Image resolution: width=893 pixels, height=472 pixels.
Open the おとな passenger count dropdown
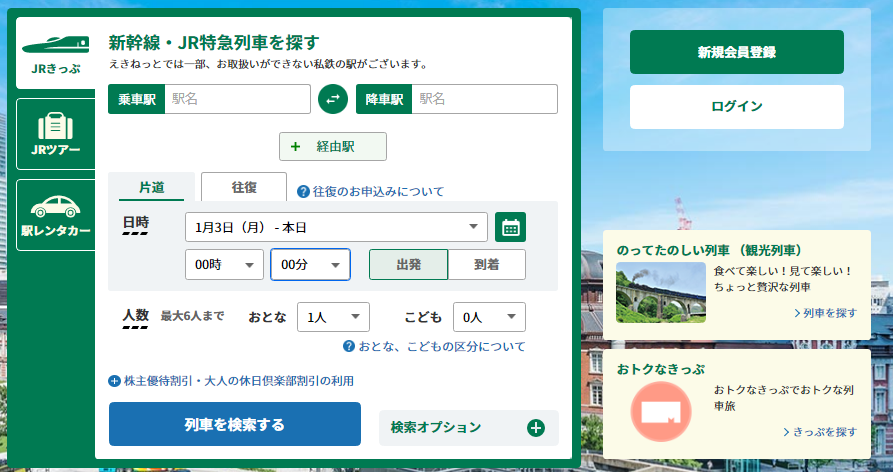(x=333, y=317)
